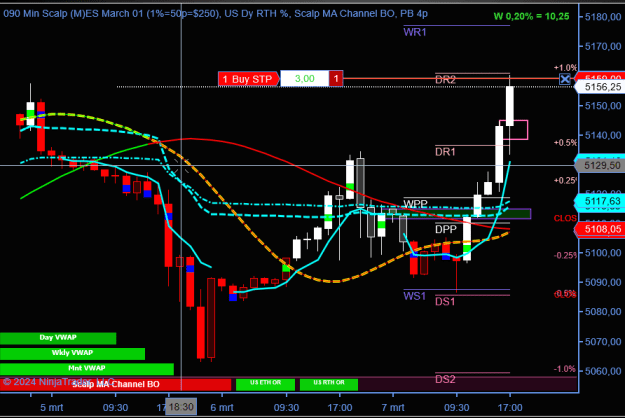This screenshot has width=625, height=418.
Task: Click the WPP pivot label
Action: (x=415, y=204)
